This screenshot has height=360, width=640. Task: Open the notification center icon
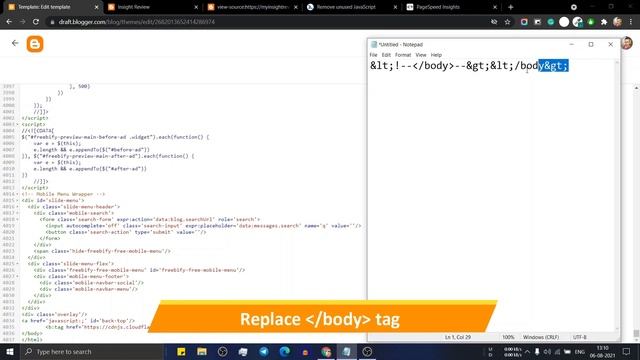pyautogui.click(x=627, y=351)
